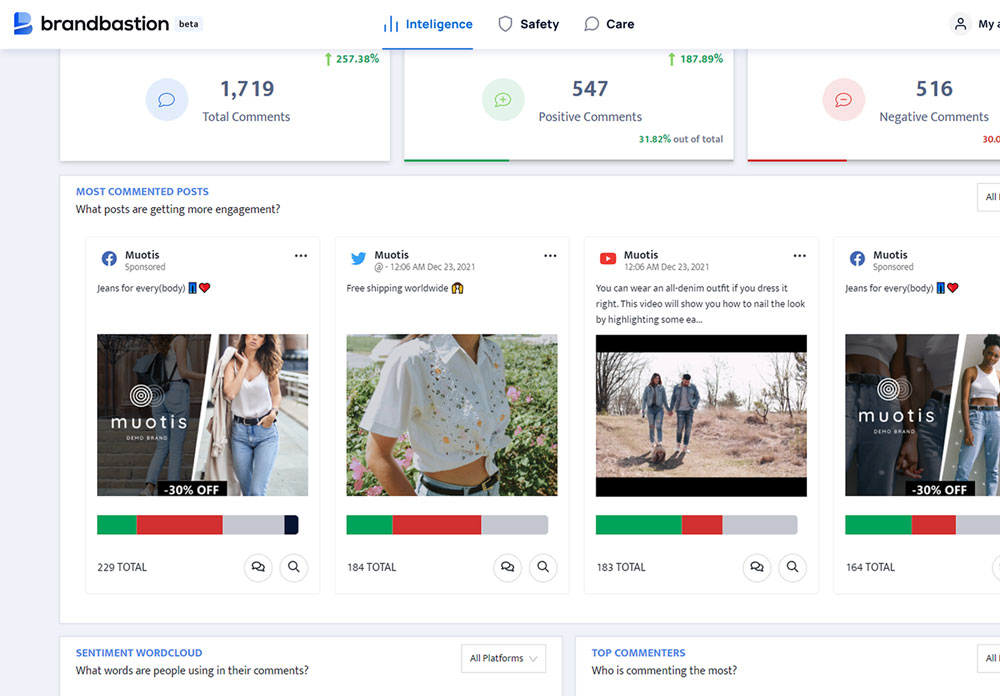
Task: Open All Platforms dropdown in Sentiment Wordcloud
Action: click(503, 658)
